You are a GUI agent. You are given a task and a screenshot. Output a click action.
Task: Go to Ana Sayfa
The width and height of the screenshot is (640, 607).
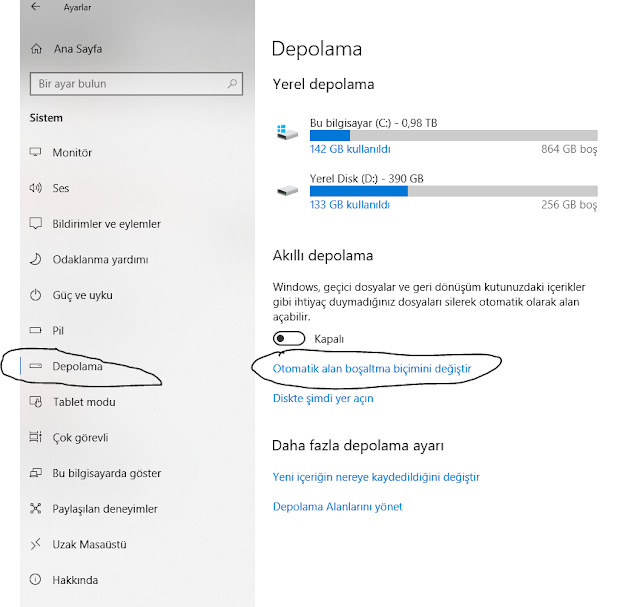pos(78,49)
